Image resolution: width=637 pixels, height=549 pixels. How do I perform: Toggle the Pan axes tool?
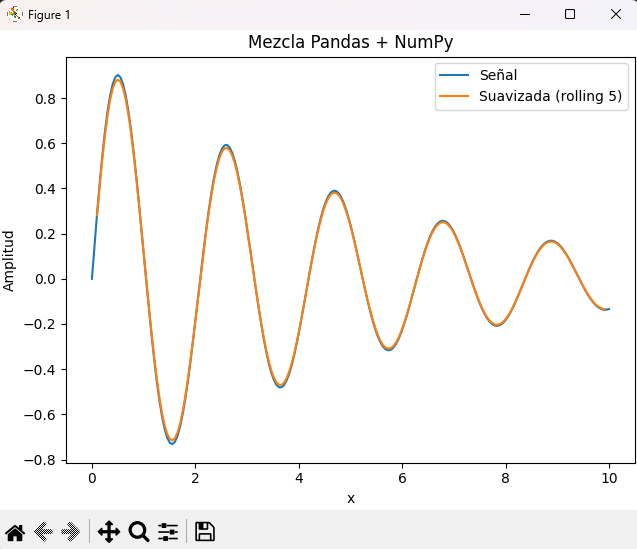click(109, 532)
